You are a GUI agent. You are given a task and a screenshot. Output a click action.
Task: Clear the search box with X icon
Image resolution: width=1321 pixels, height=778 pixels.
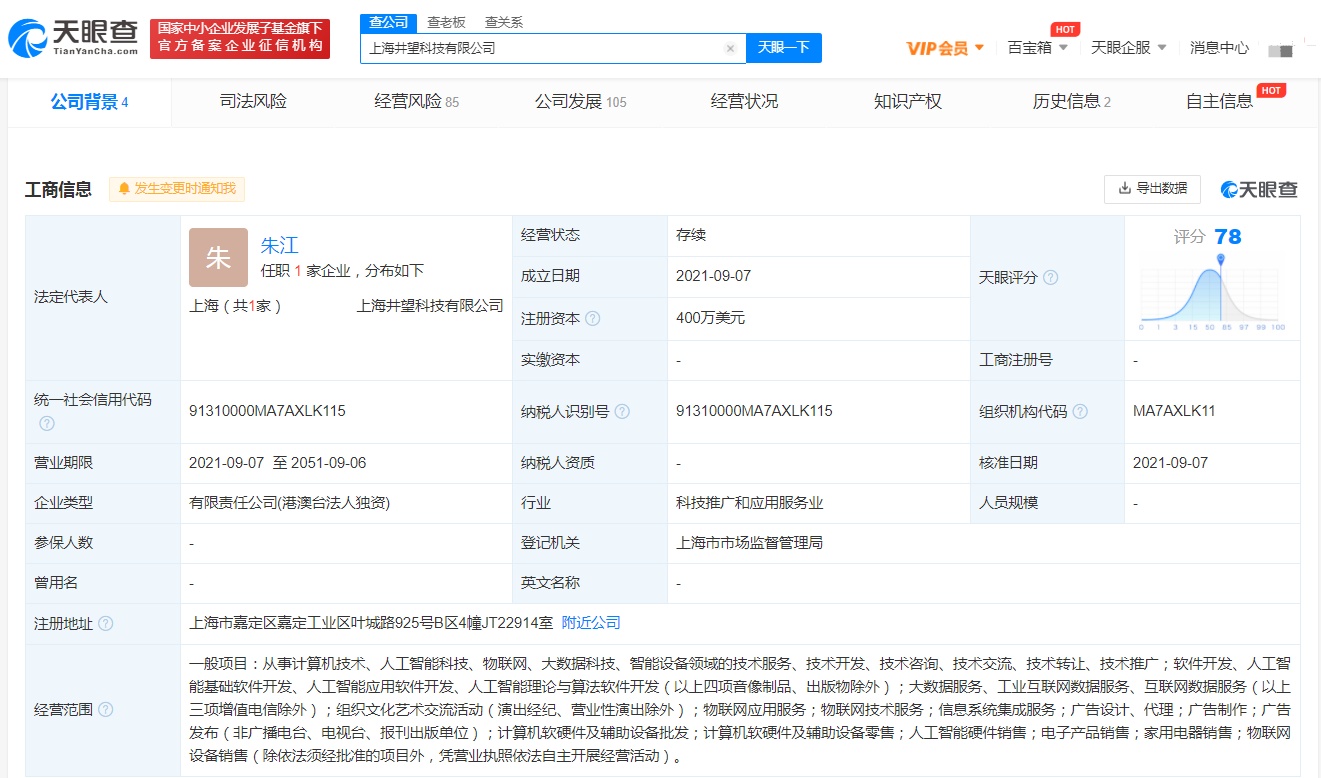730,48
